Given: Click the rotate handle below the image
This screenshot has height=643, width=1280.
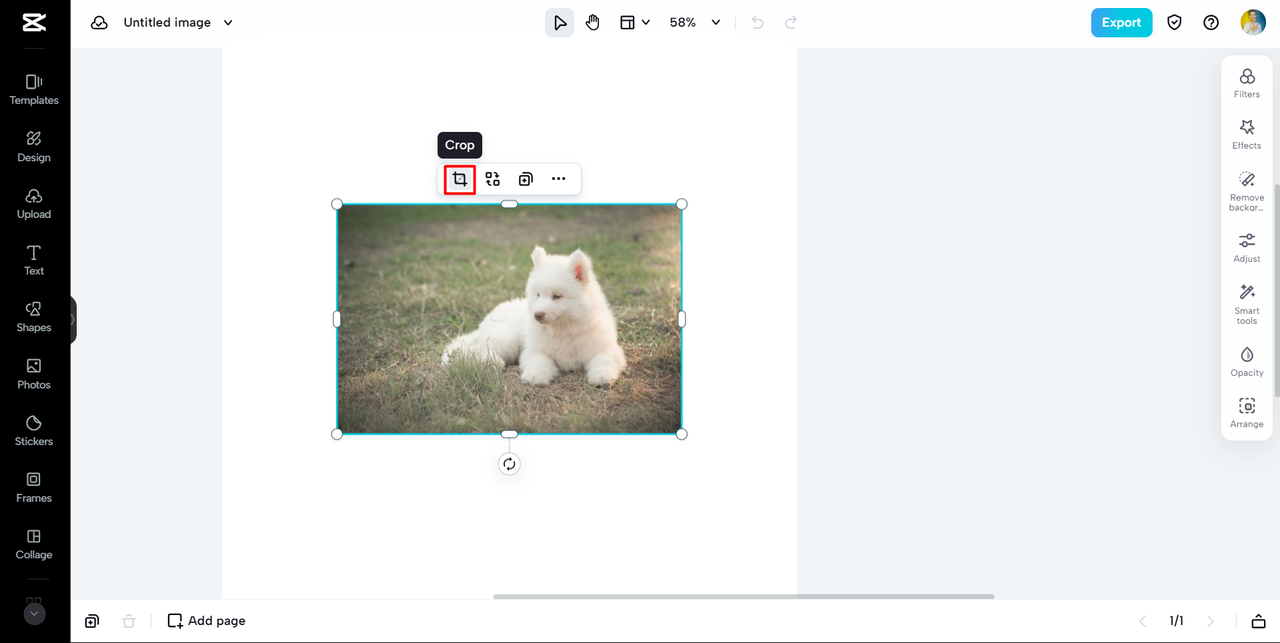Looking at the screenshot, I should point(509,464).
